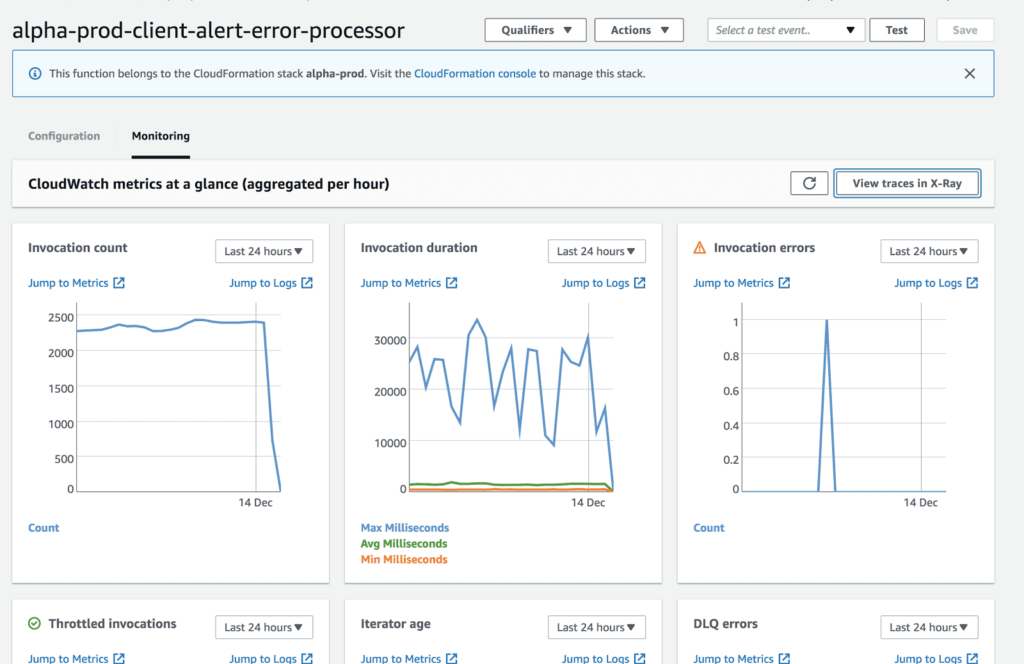This screenshot has height=664, width=1024.
Task: Toggle Max Milliseconds legend series
Action: click(x=404, y=528)
